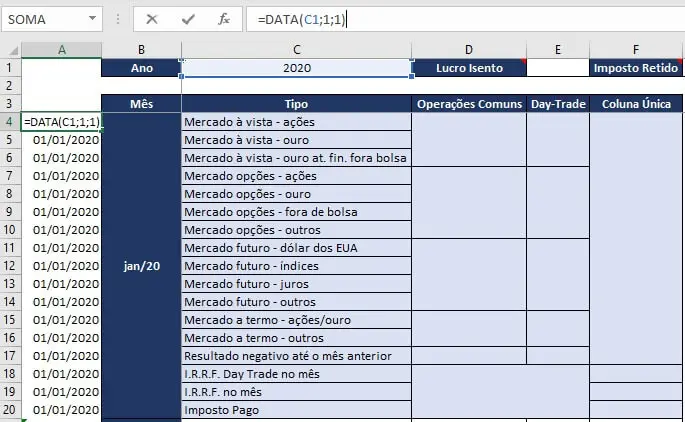Click Mercado à vista - ouro cell

(x=297, y=140)
